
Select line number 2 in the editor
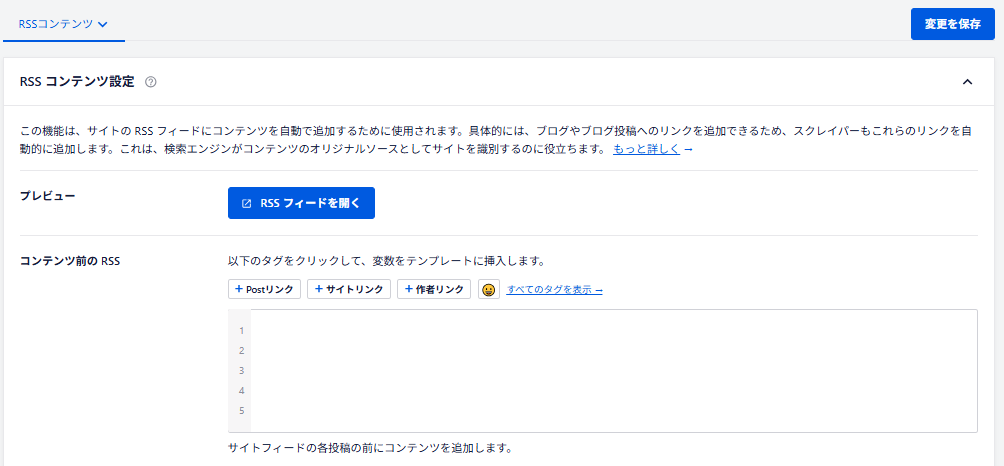pyautogui.click(x=241, y=351)
